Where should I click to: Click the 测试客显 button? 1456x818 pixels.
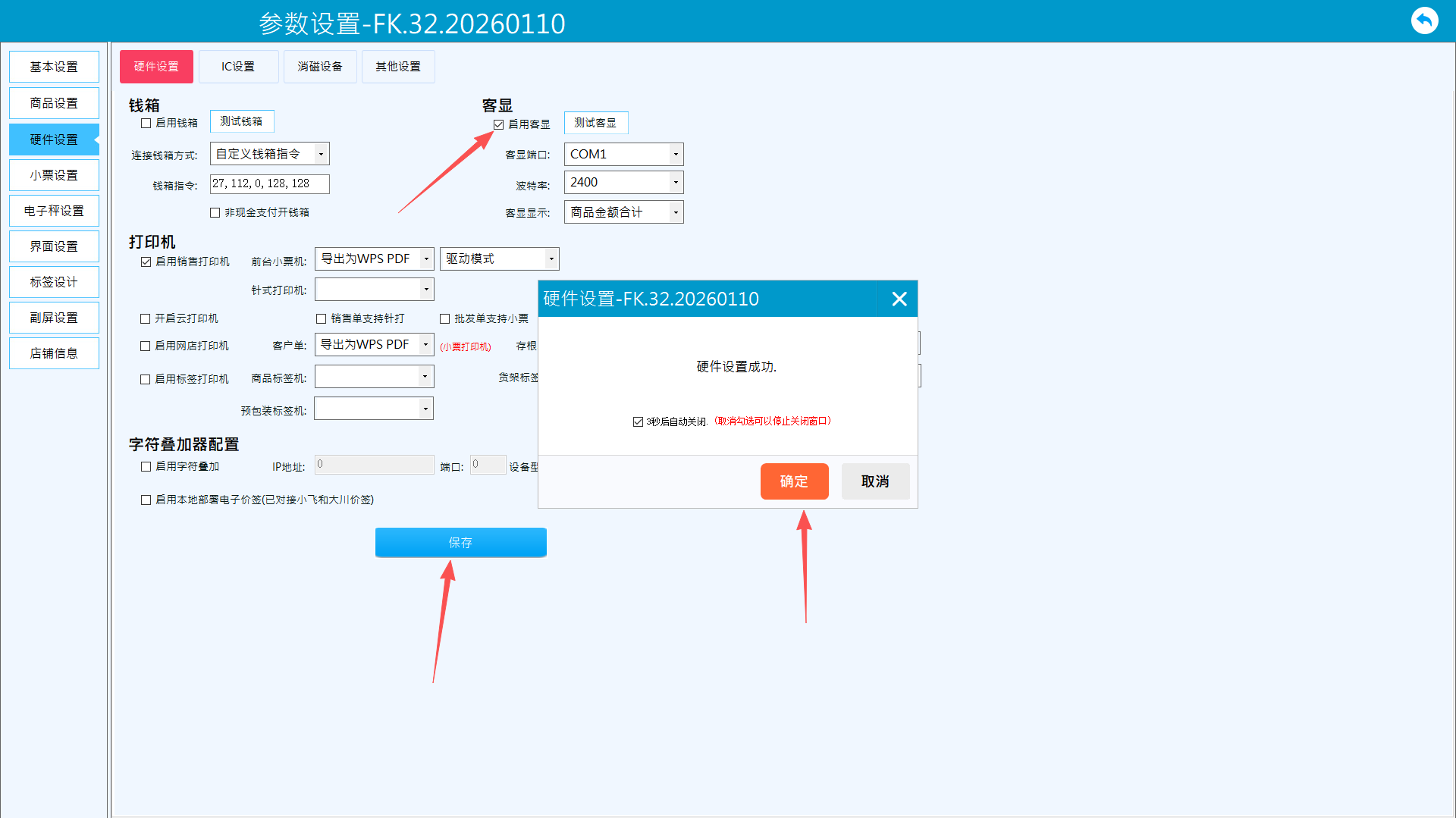(x=595, y=123)
